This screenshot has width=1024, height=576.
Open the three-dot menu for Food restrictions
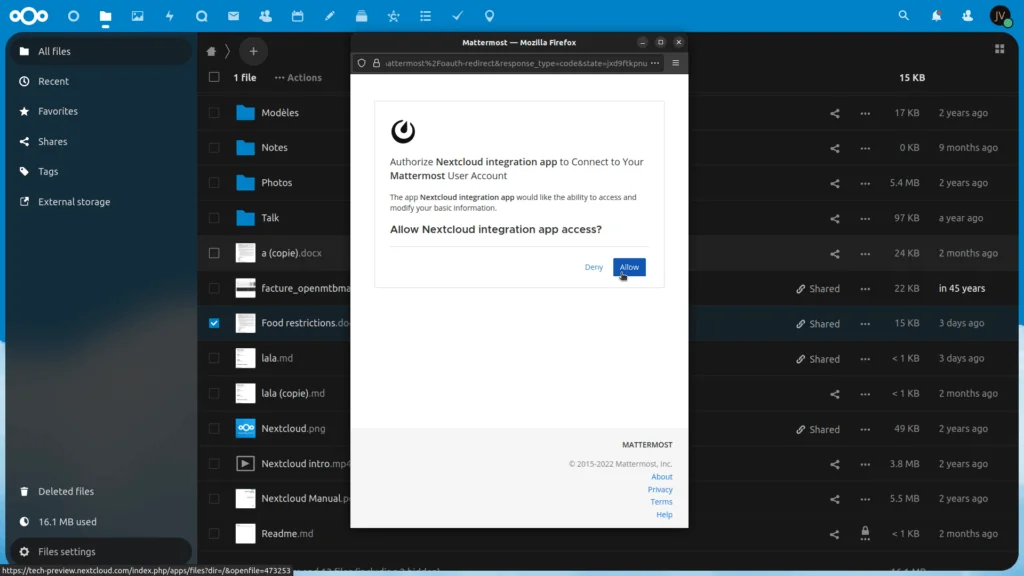pyautogui.click(x=865, y=324)
